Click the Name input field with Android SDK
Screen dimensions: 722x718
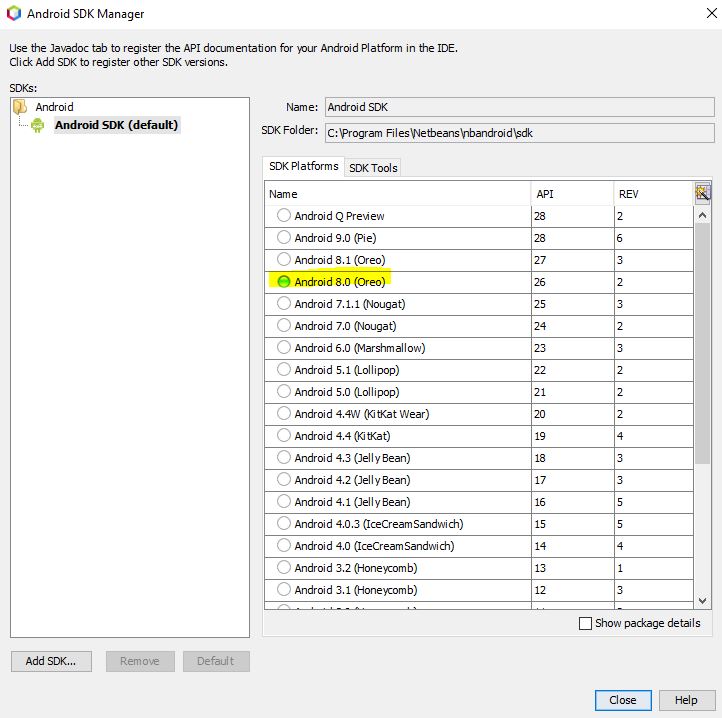(519, 107)
